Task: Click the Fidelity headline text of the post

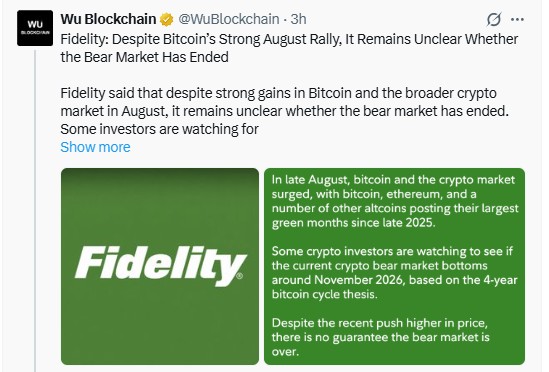Action: [x=289, y=48]
